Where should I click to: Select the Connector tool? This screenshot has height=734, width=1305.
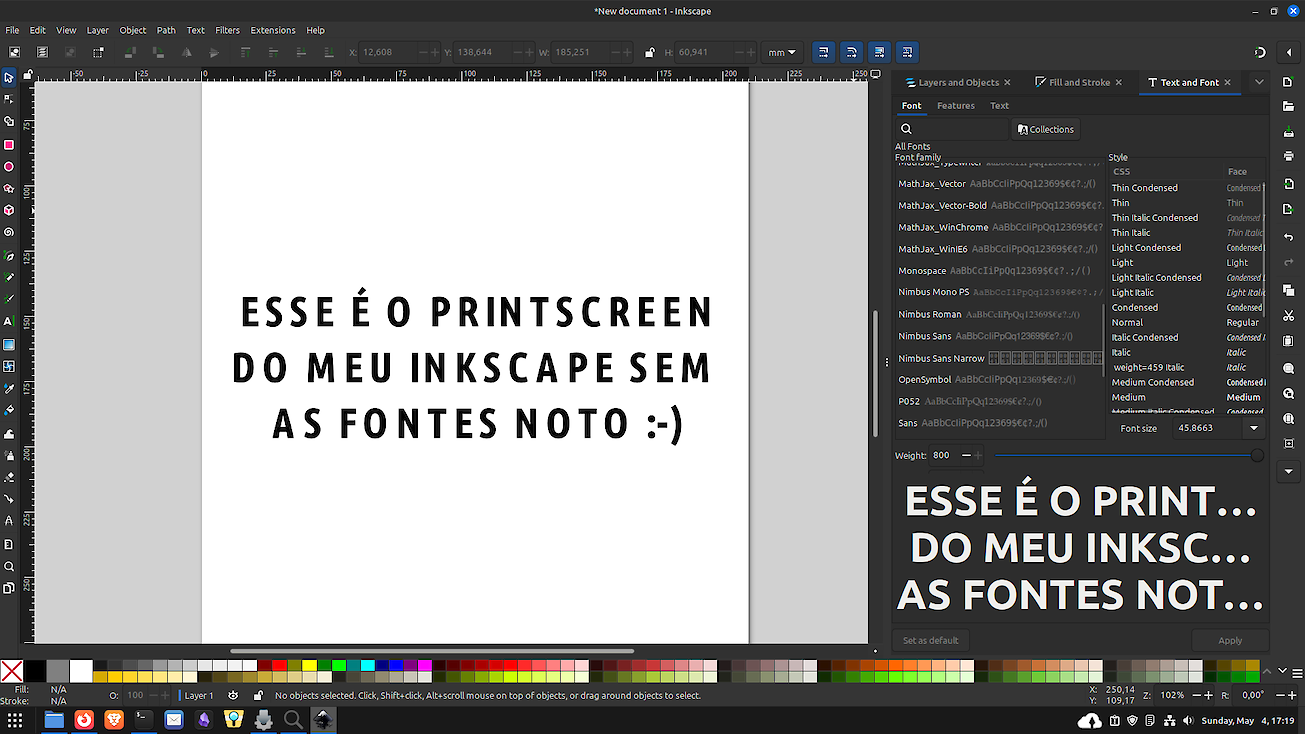coord(9,499)
